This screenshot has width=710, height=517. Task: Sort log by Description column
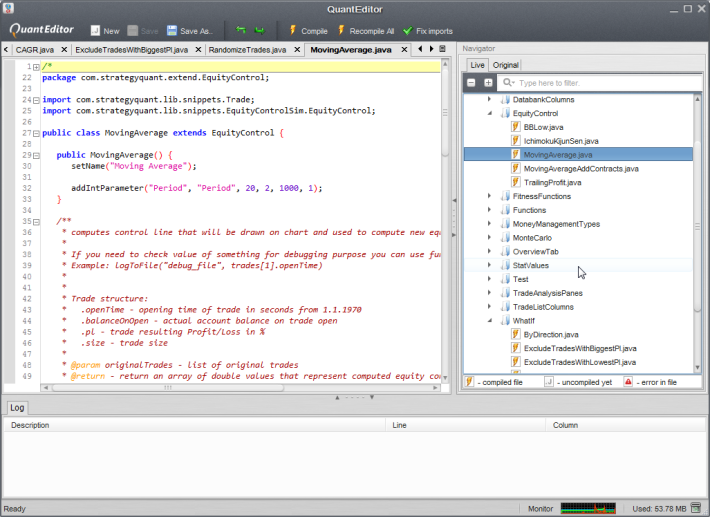click(x=195, y=425)
